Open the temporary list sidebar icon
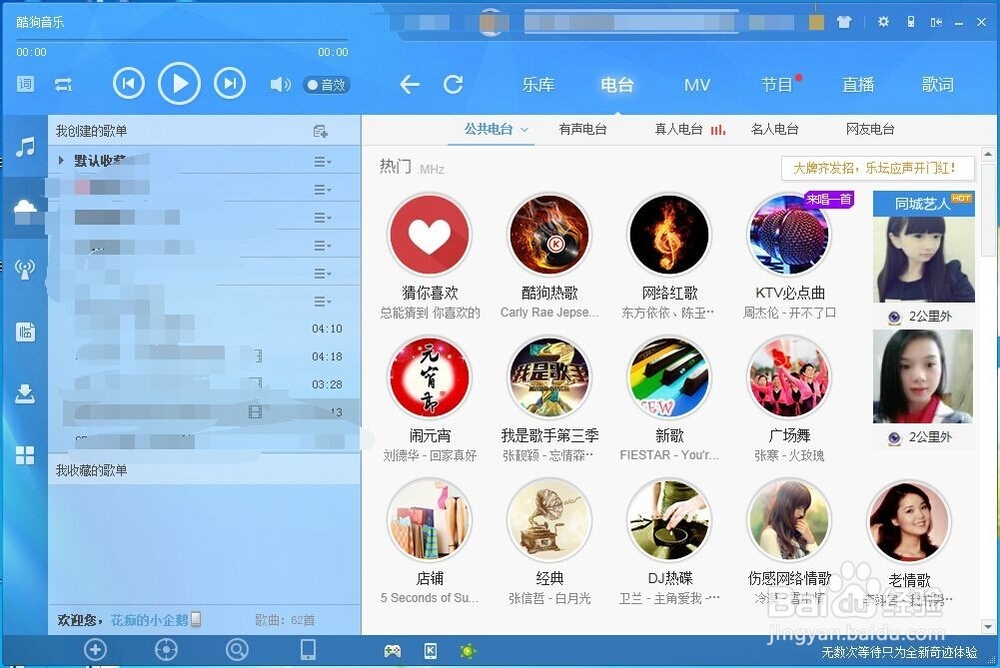The height and width of the screenshot is (668, 1000). click(x=25, y=332)
